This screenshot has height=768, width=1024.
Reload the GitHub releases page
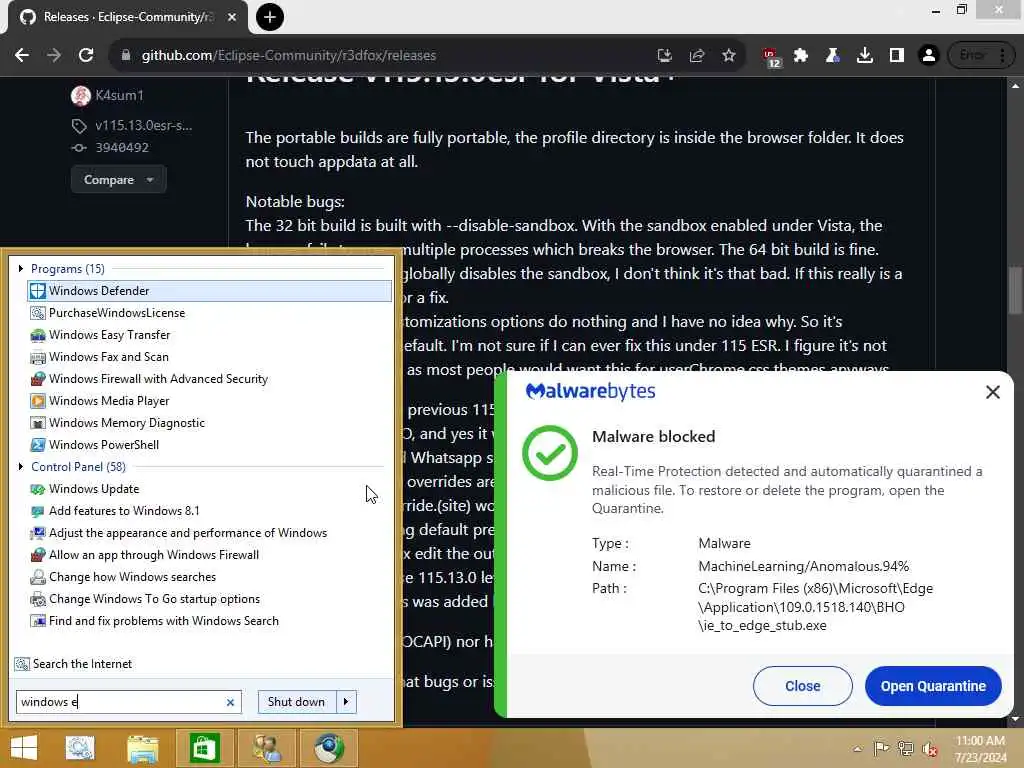(86, 56)
